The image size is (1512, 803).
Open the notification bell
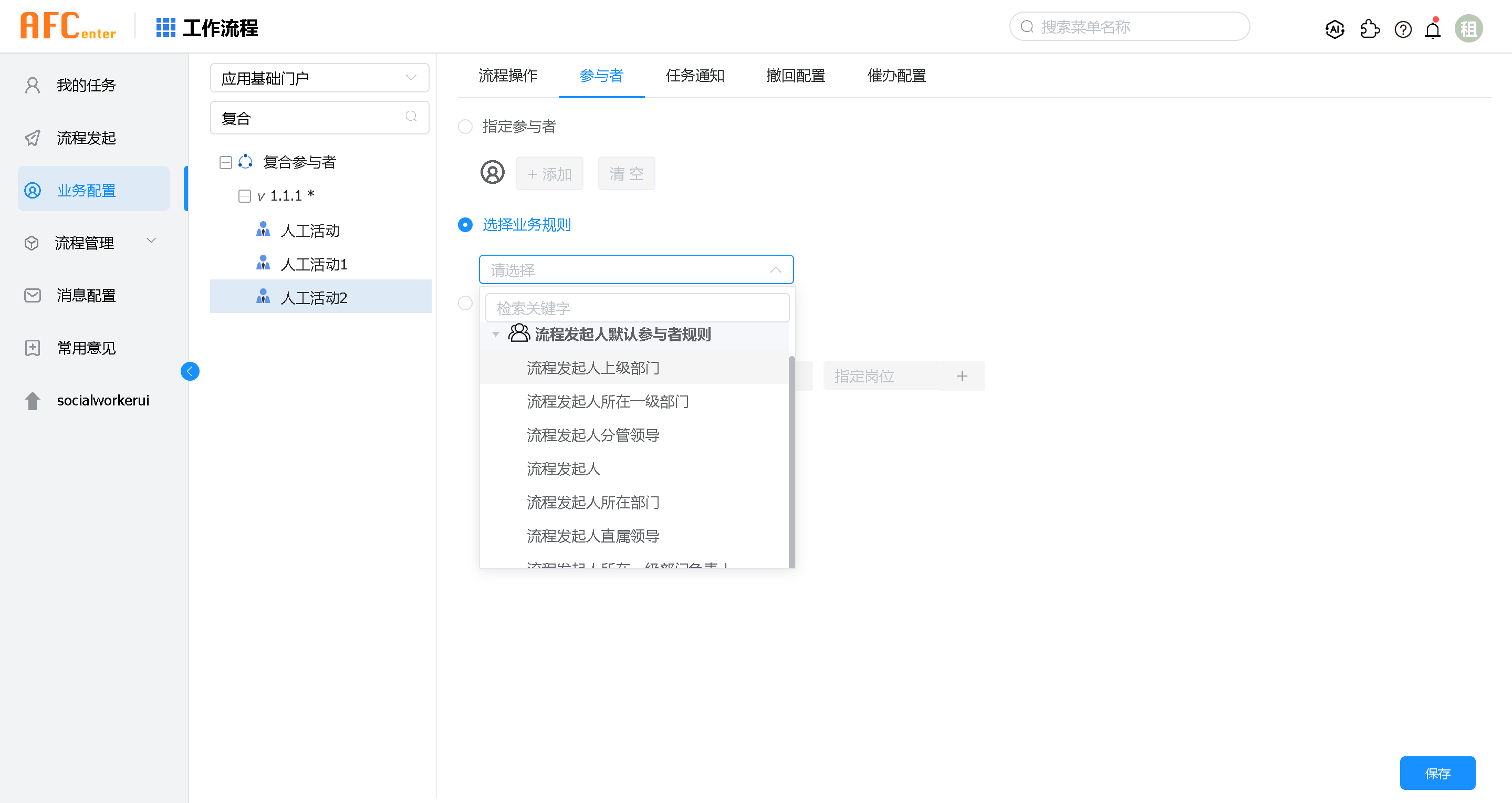click(1432, 29)
